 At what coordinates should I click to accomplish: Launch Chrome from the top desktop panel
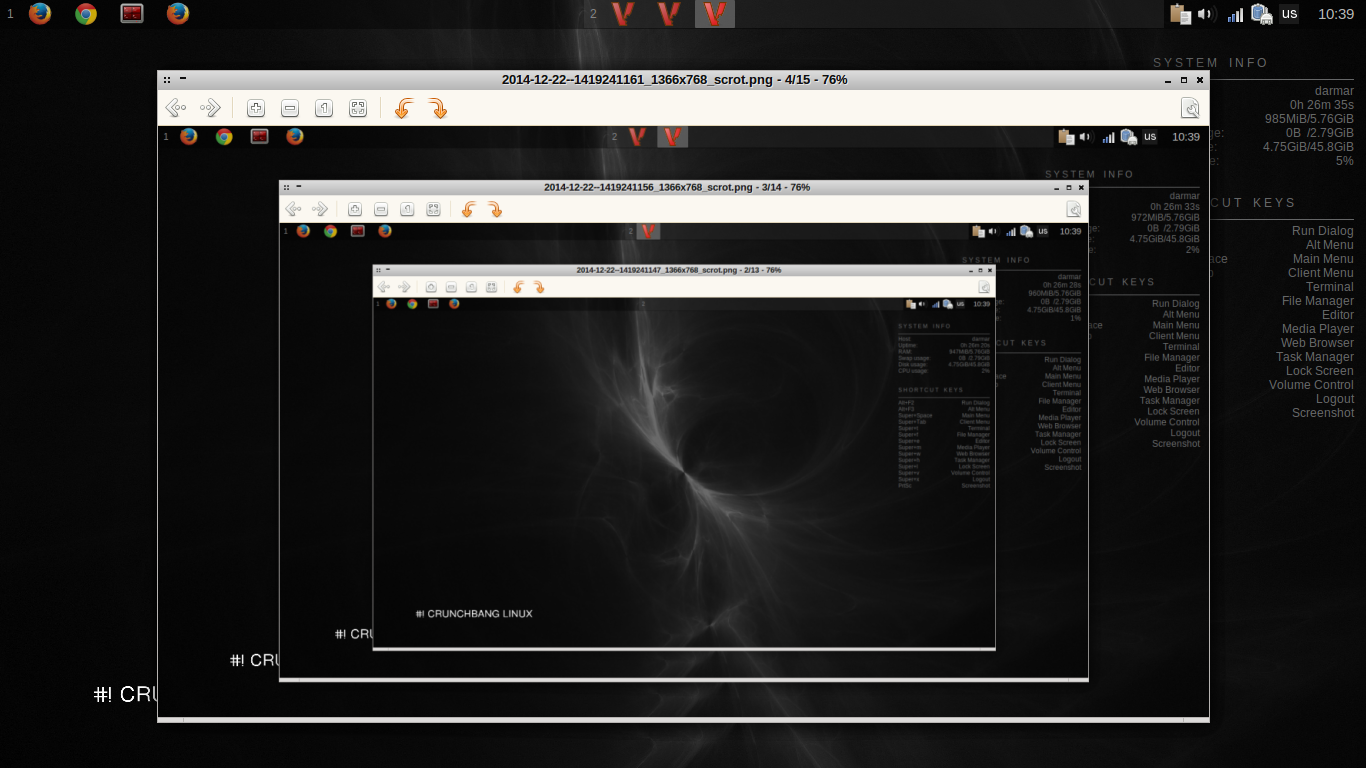[x=86, y=14]
